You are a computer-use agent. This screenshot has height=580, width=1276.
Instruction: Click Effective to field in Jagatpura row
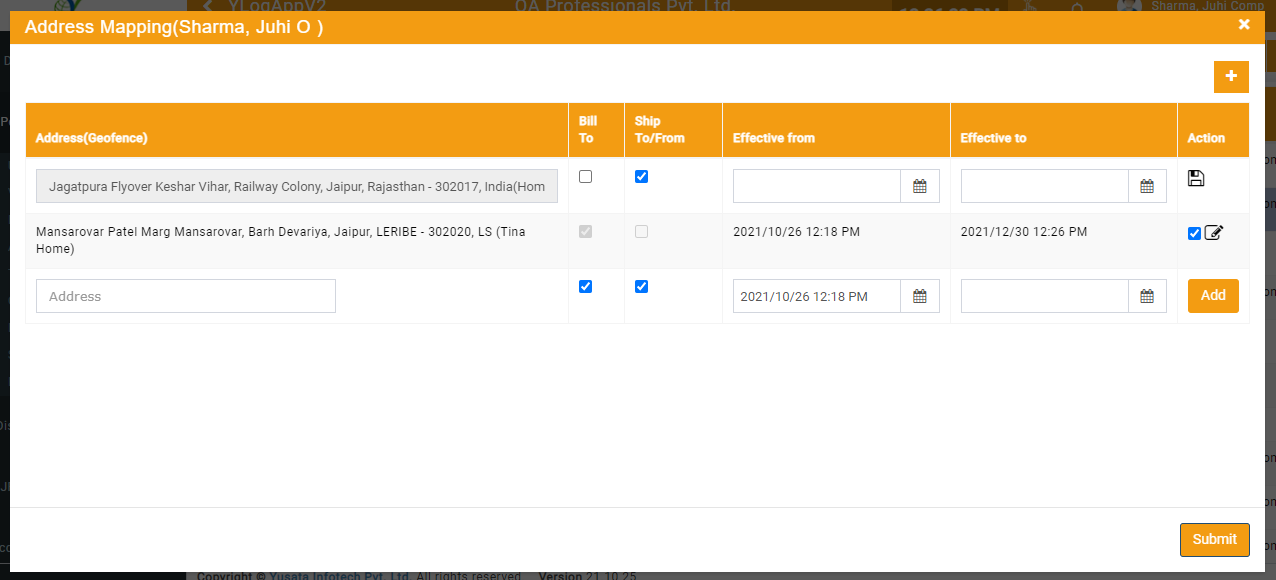point(1045,186)
